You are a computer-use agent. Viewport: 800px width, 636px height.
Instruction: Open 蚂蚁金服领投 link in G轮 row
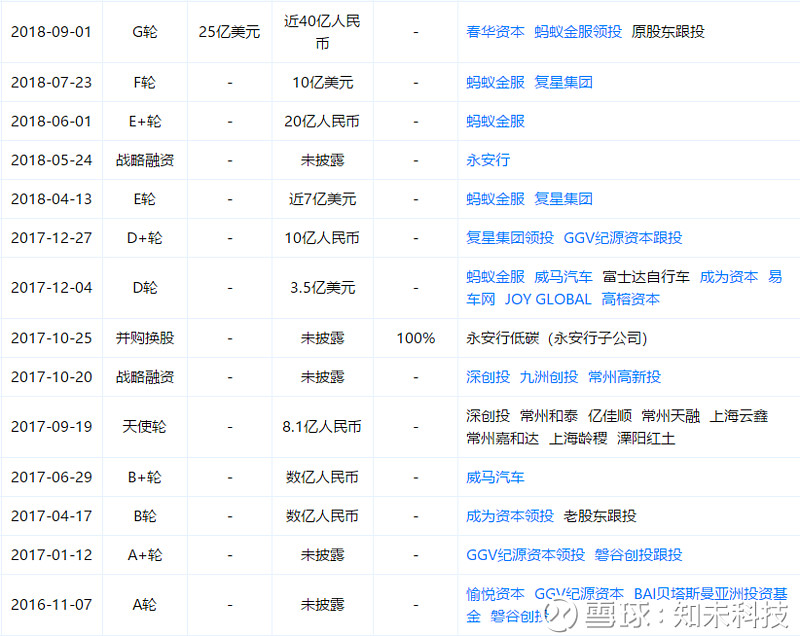[578, 32]
